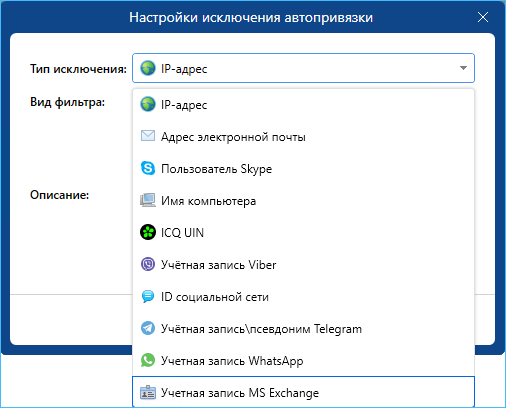Collapse the Тип исключения dropdown arrow
The width and height of the screenshot is (506, 408).
[x=463, y=68]
